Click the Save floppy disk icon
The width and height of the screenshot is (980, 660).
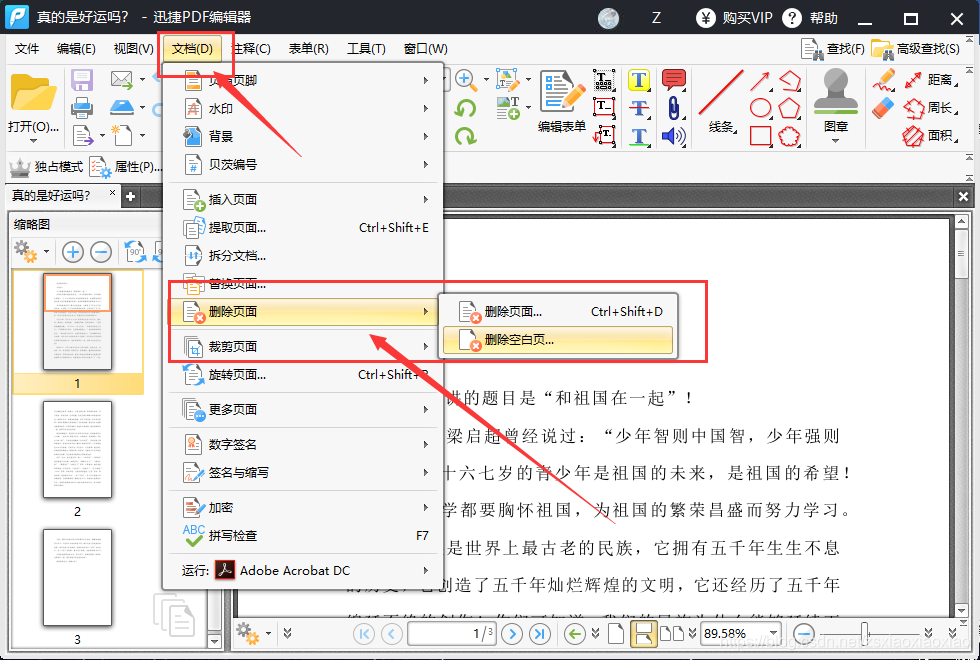[x=82, y=80]
